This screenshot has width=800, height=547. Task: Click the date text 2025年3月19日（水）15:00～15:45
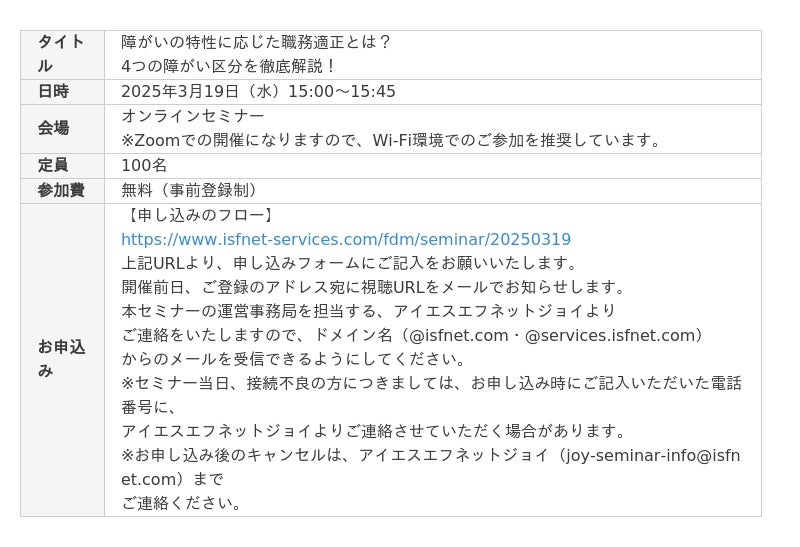click(258, 91)
